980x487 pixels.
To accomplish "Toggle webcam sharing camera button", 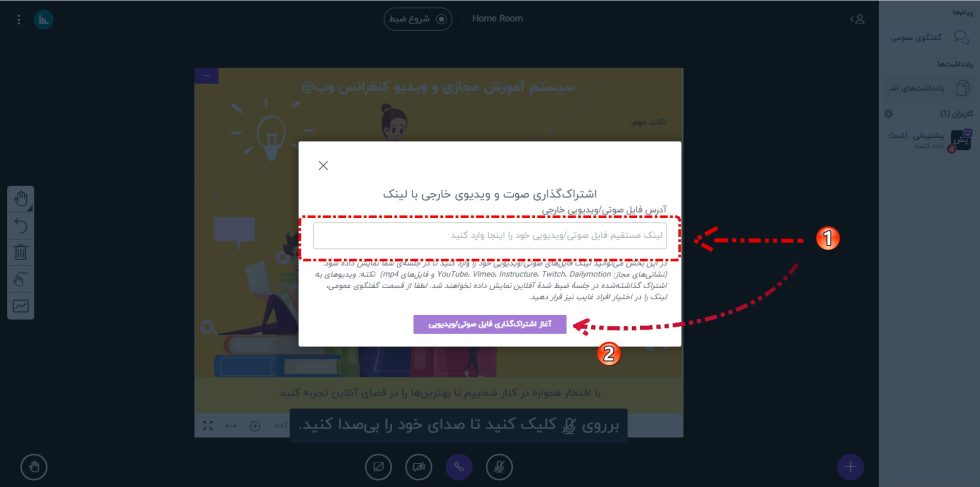I will coord(419,466).
